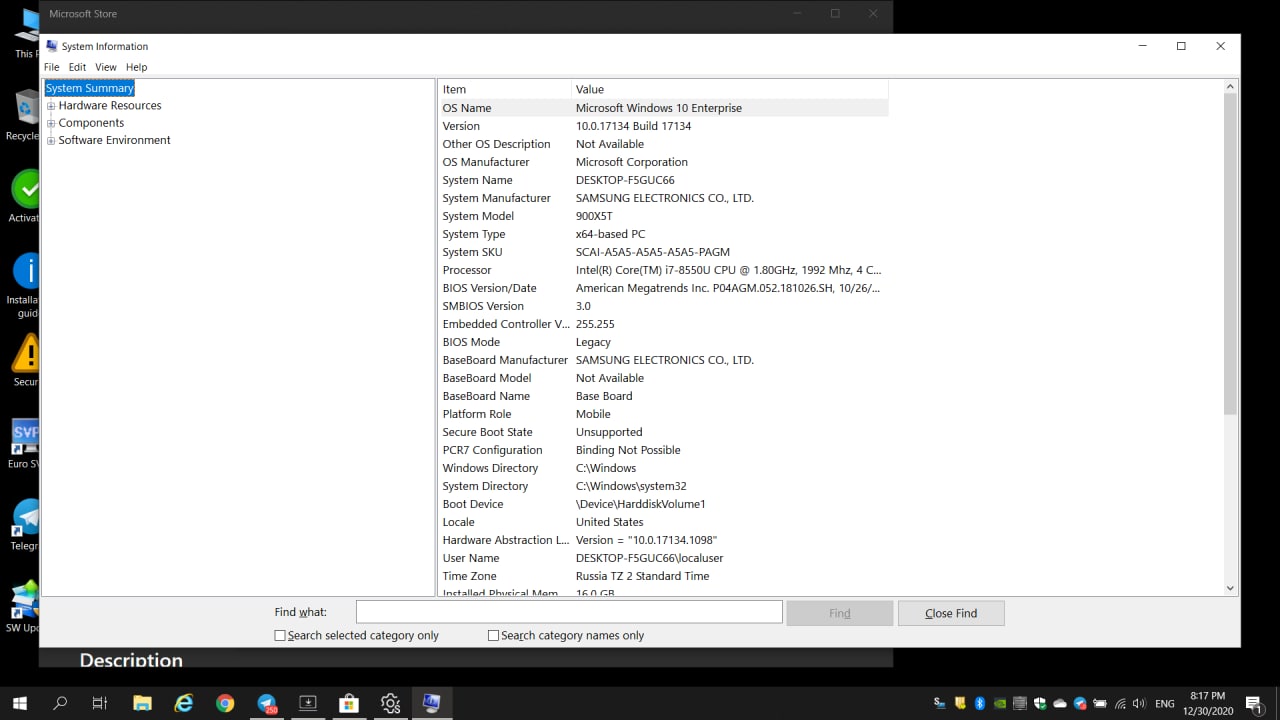Open the NVIDIA tray icon
Screen dimensions: 1280x720
pyautogui.click(x=1000, y=703)
